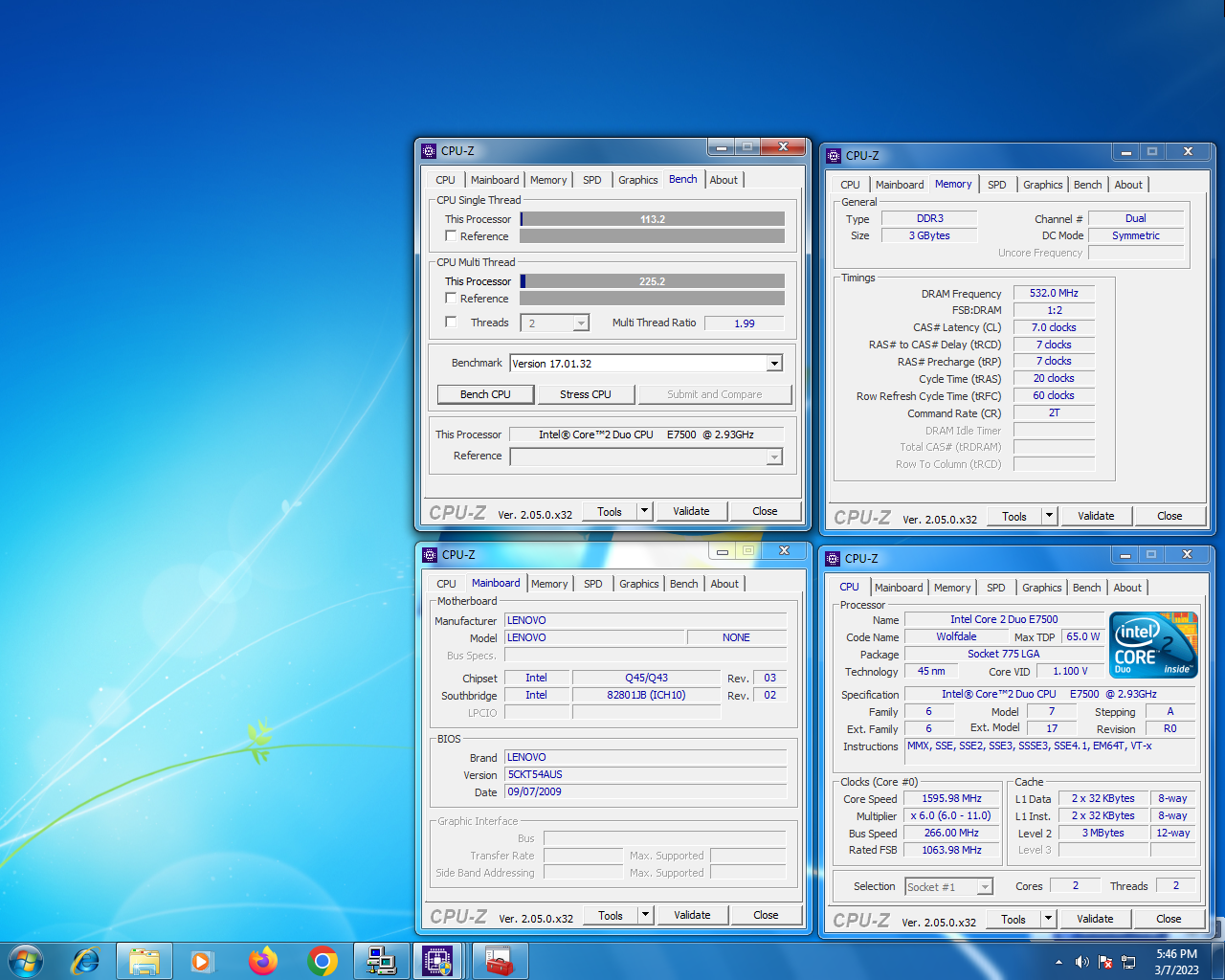Open Action Center flag tray icon

[1105, 962]
